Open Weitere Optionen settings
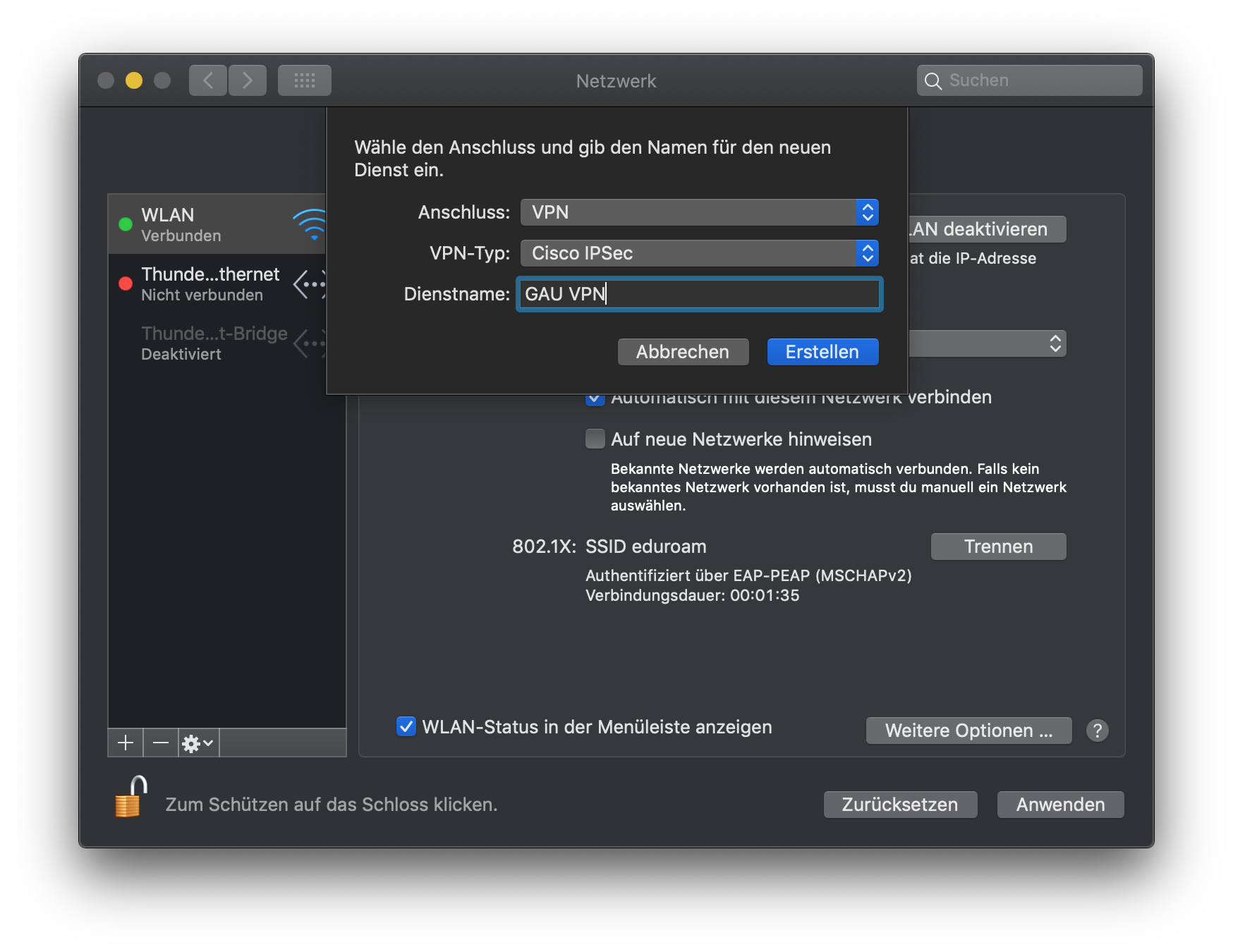 pos(968,731)
